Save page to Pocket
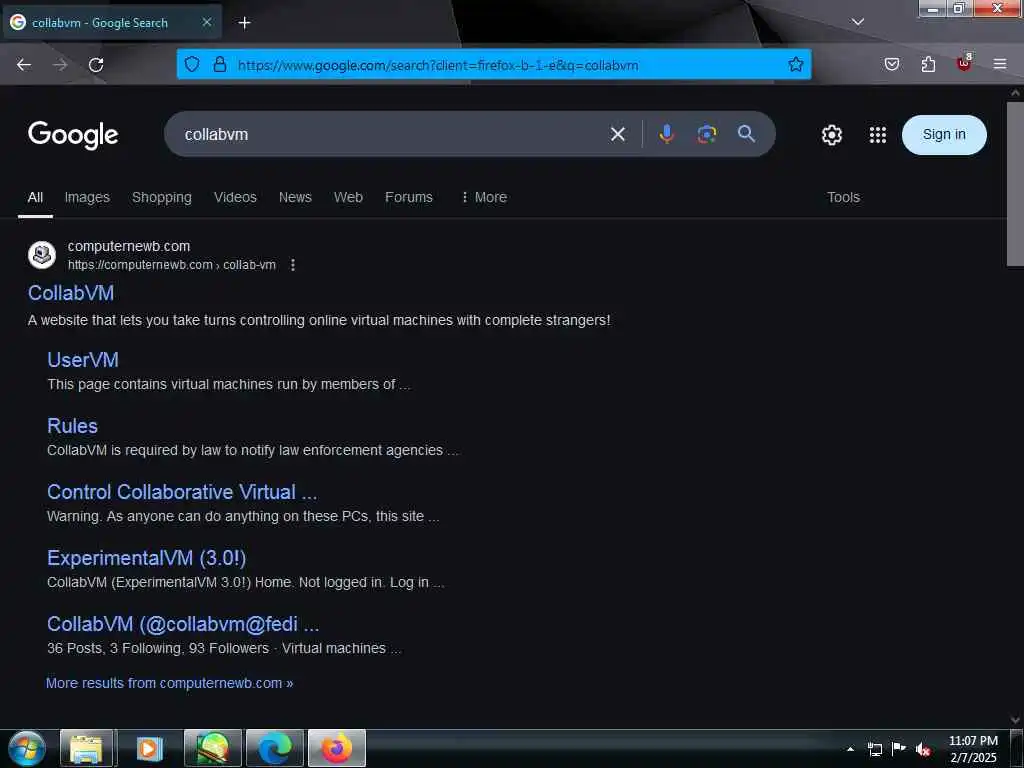The height and width of the screenshot is (768, 1024). tap(891, 64)
